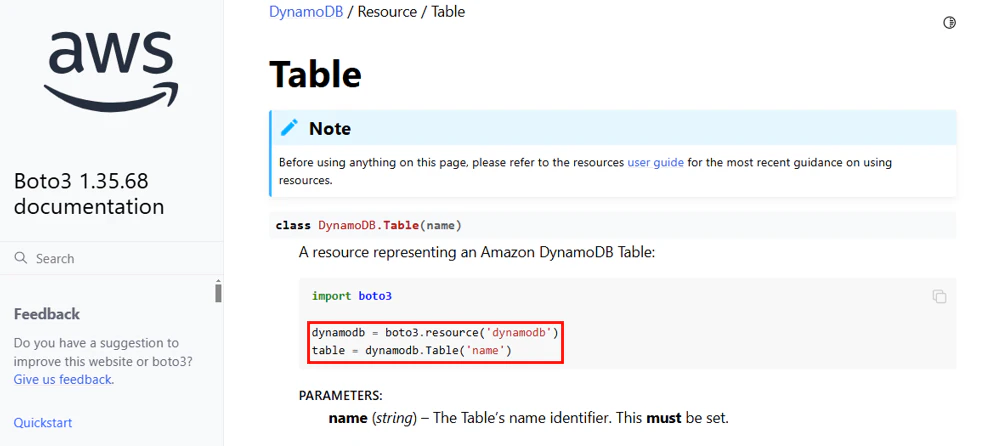The image size is (981, 446).
Task: Click the Search input field
Action: (x=111, y=258)
